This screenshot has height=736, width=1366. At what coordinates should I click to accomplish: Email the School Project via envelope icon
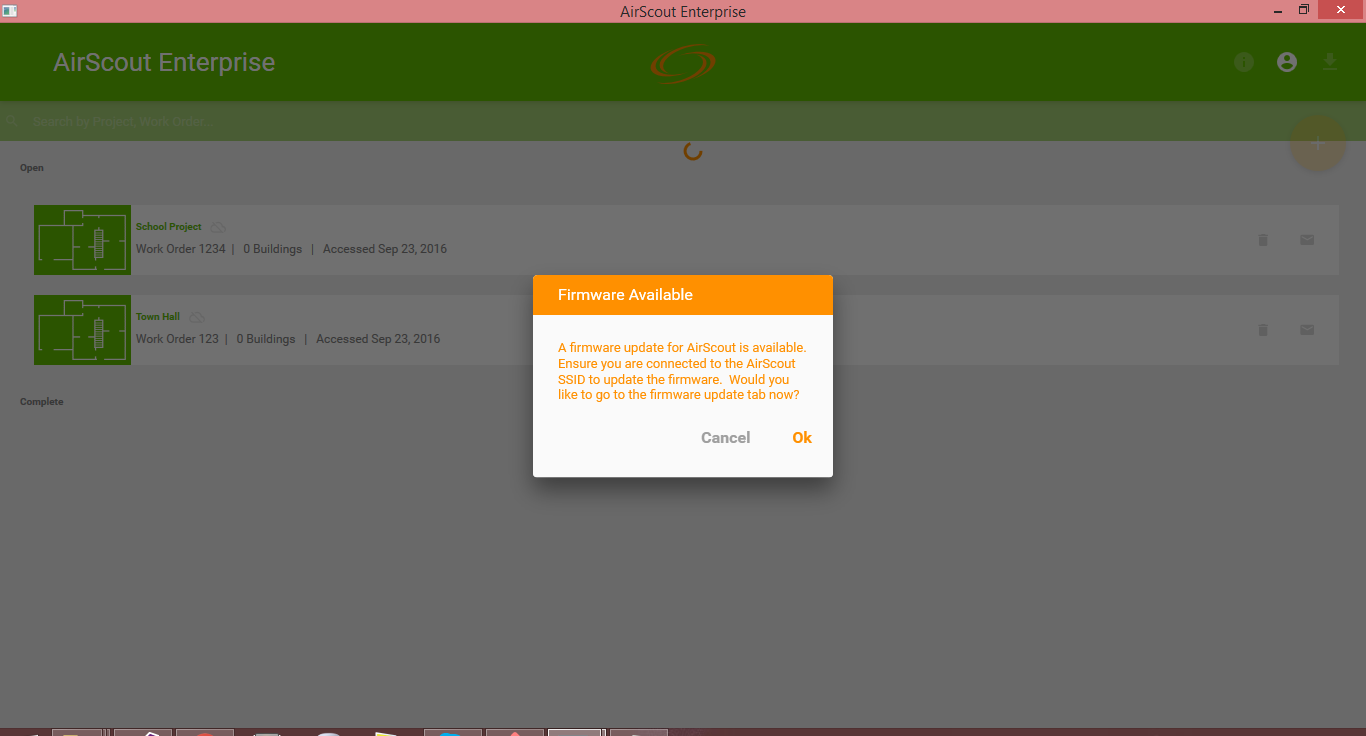click(1307, 240)
